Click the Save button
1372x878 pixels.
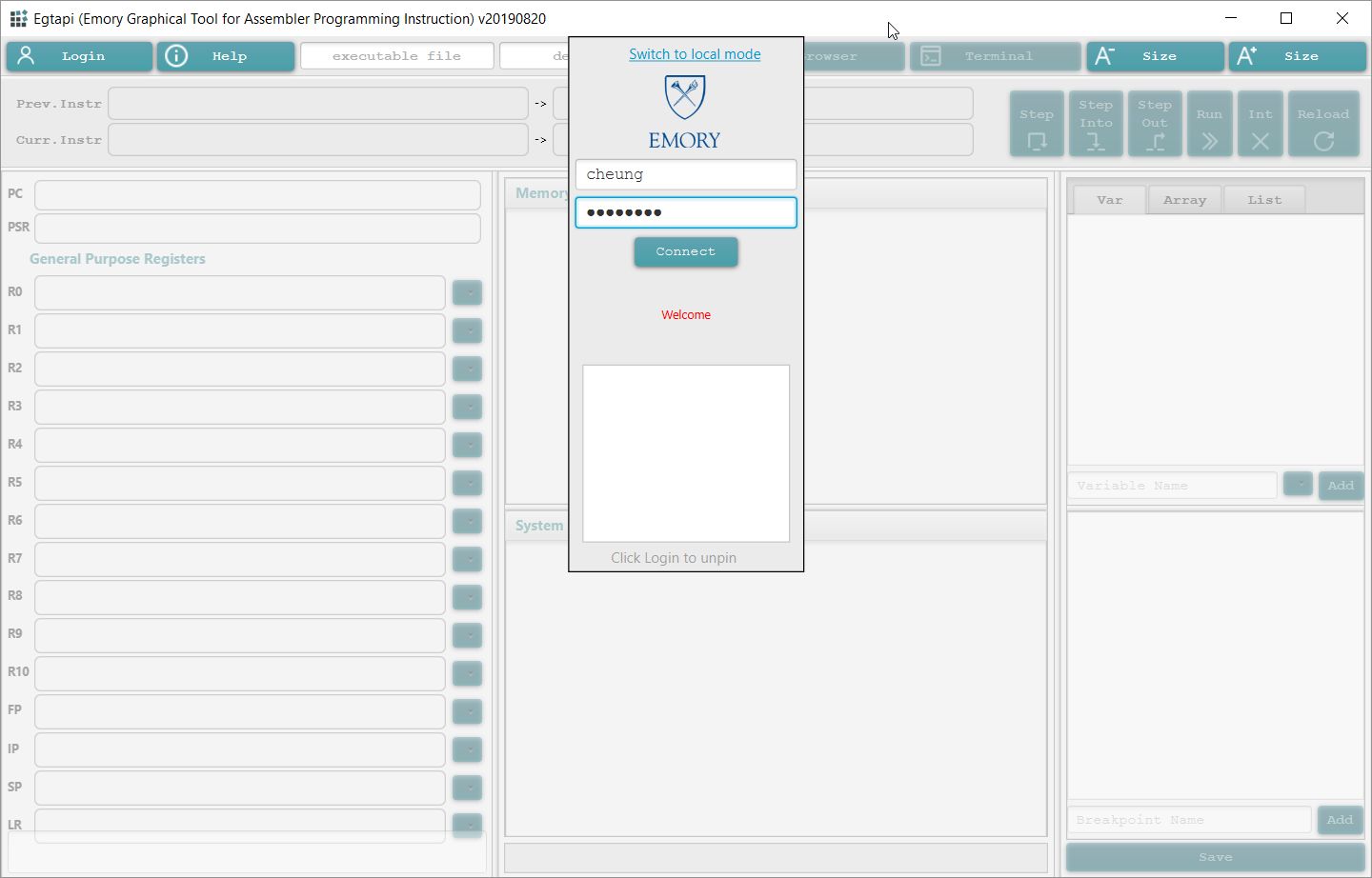[1215, 857]
